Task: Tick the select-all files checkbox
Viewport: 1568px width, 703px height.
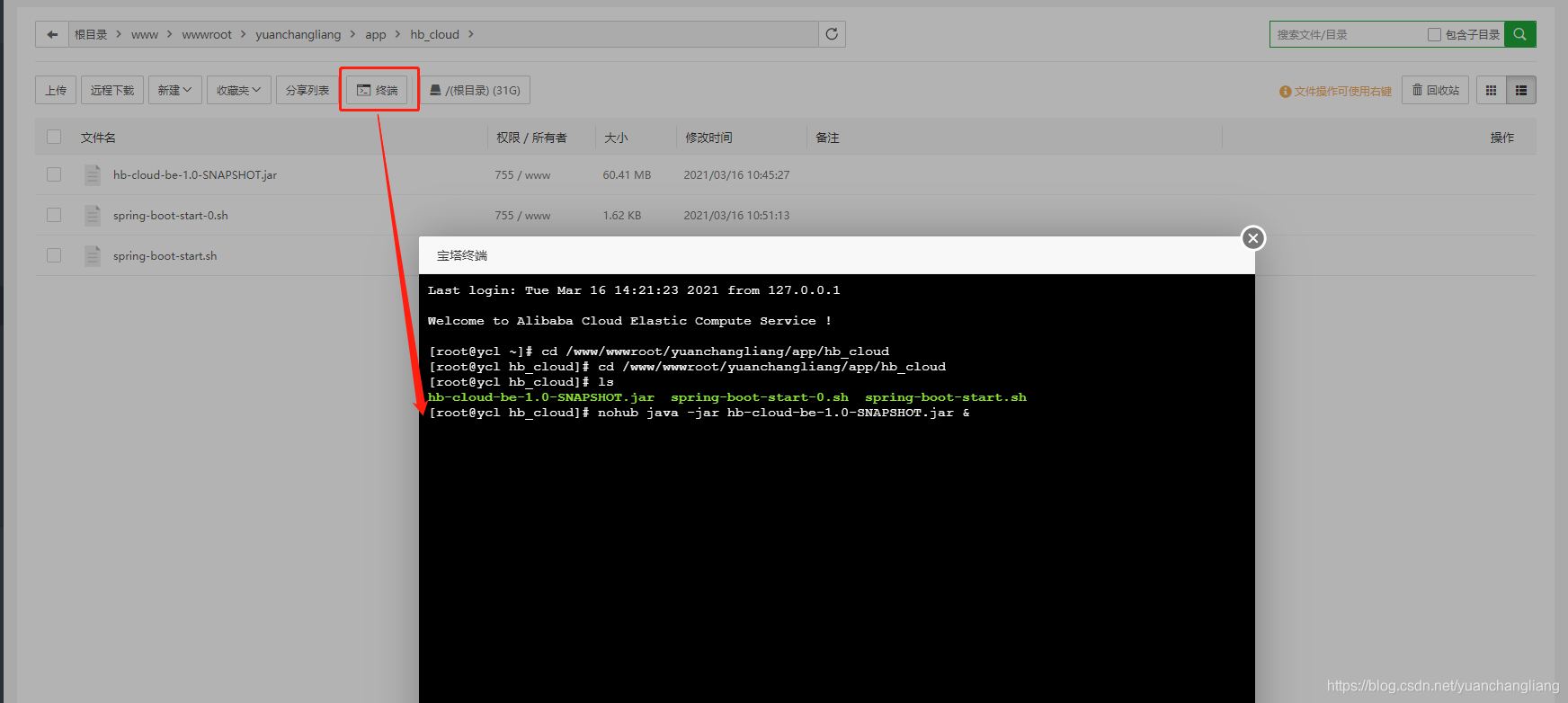Action: coord(54,137)
